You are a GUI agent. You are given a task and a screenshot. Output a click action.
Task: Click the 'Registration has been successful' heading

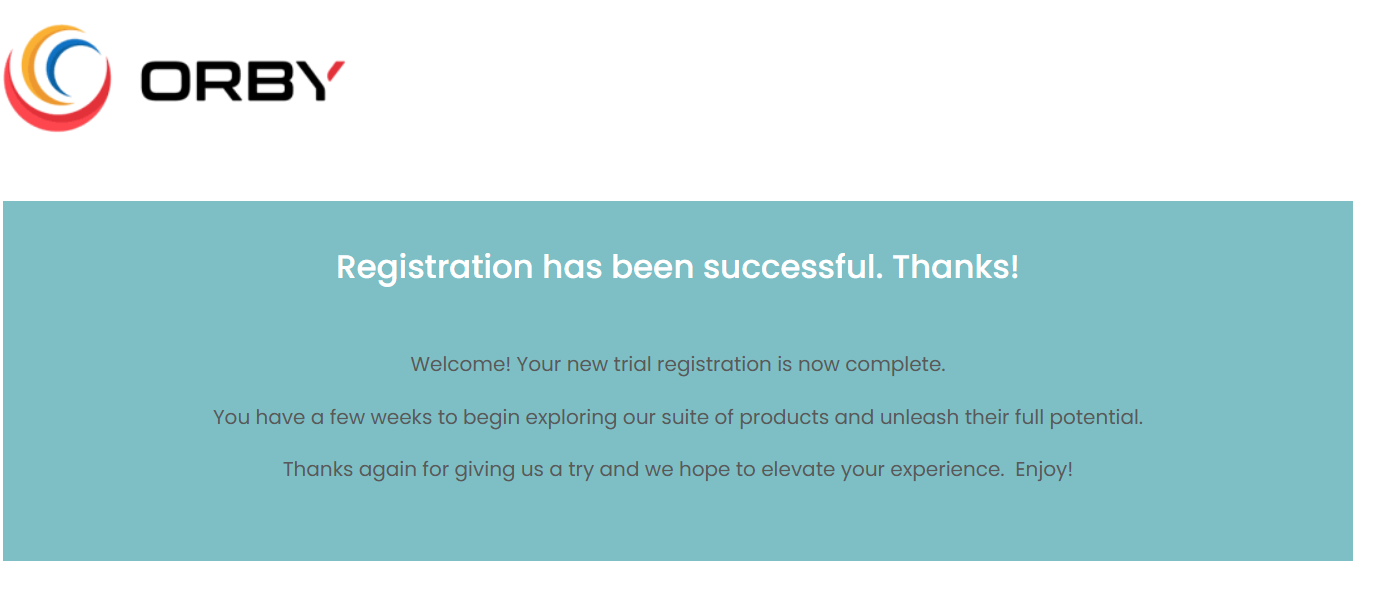[x=678, y=267]
